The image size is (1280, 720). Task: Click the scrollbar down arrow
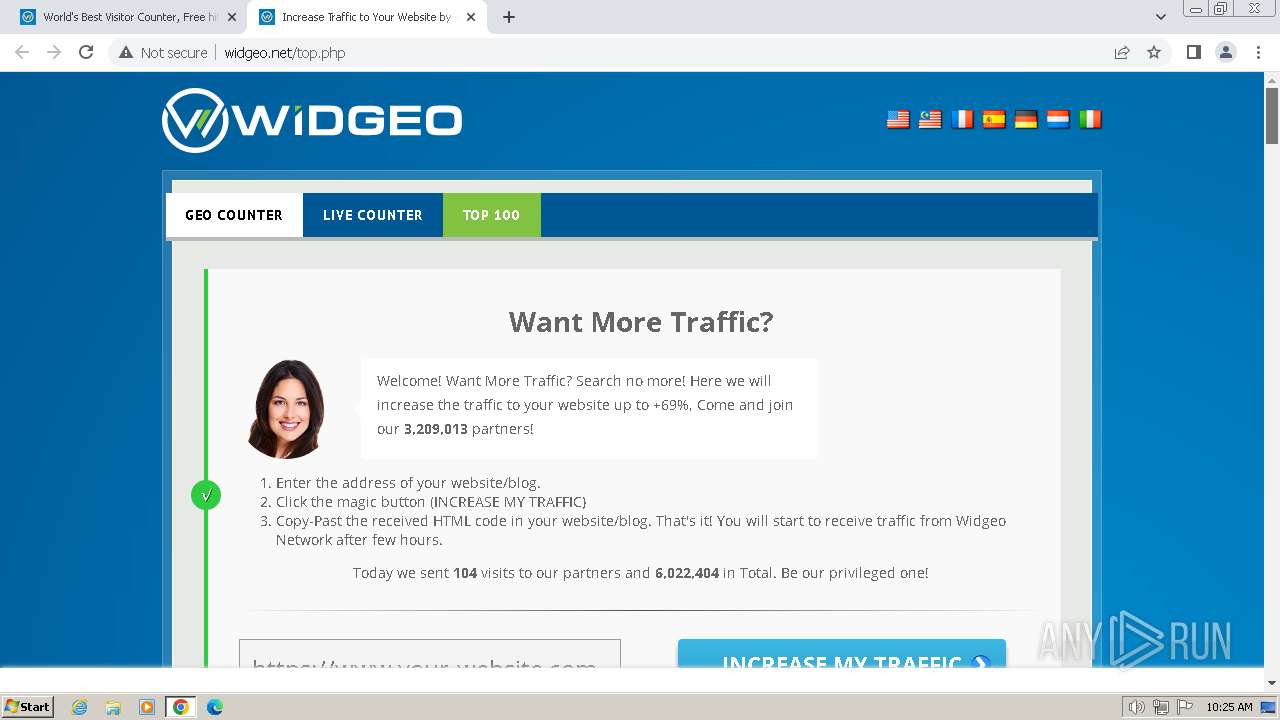click(x=1272, y=683)
